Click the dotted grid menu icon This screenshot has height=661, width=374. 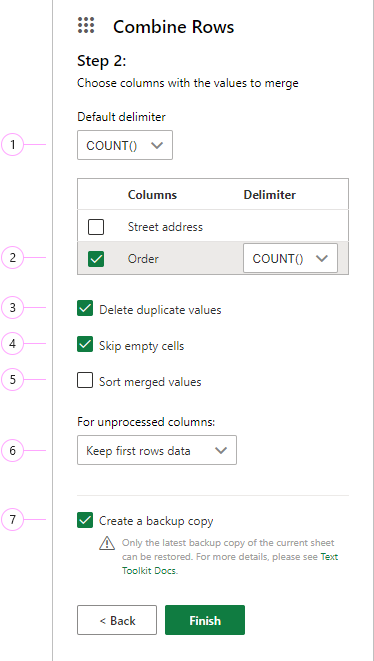tap(86, 25)
